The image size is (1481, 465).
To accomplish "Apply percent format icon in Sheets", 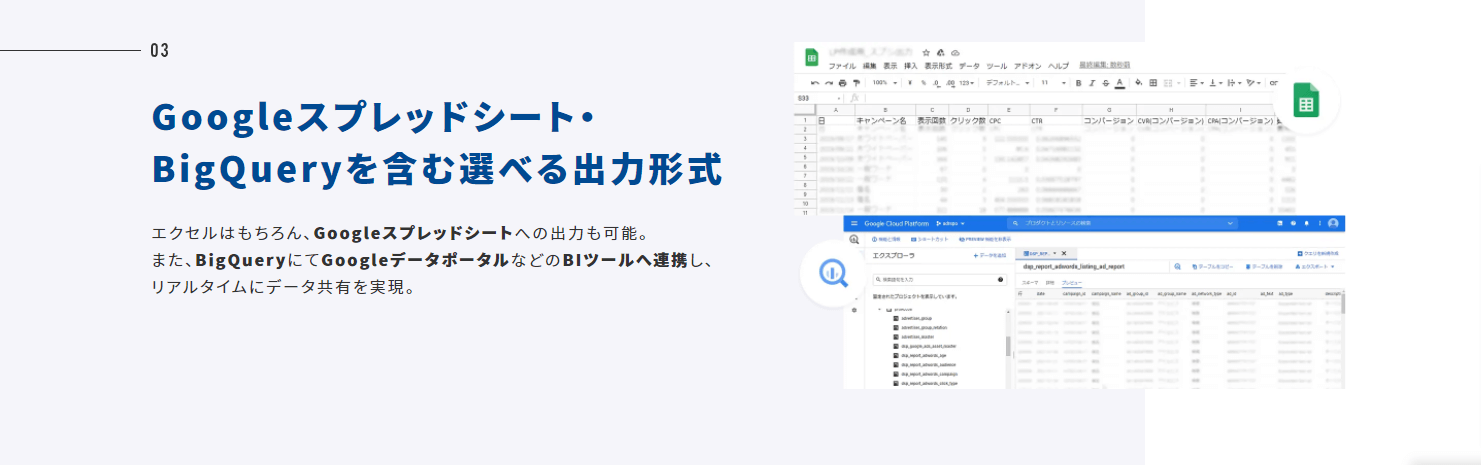I will (x=923, y=83).
